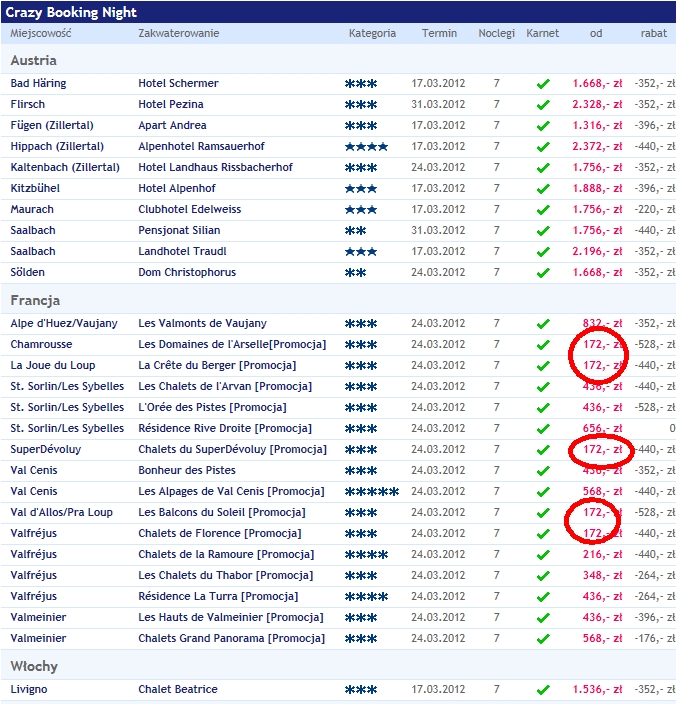The height and width of the screenshot is (704, 680).
Task: Click the green checkmark in Hotel Schermer row
Action: [543, 84]
